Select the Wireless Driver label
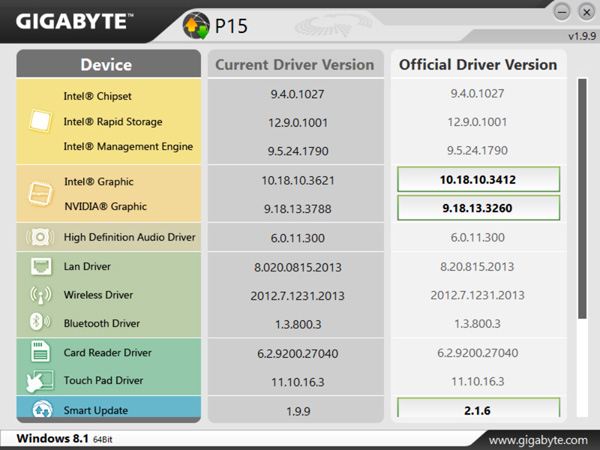Viewport: 600px width, 450px height. click(x=98, y=295)
